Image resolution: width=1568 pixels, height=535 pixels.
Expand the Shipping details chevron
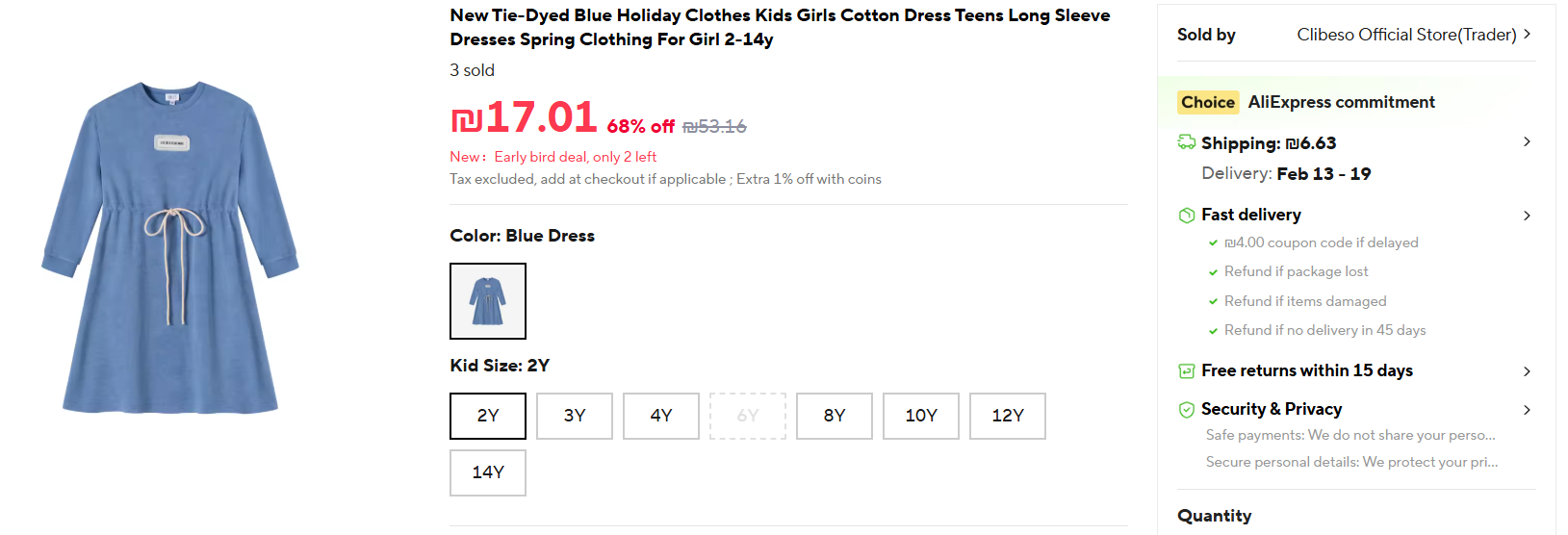point(1527,142)
